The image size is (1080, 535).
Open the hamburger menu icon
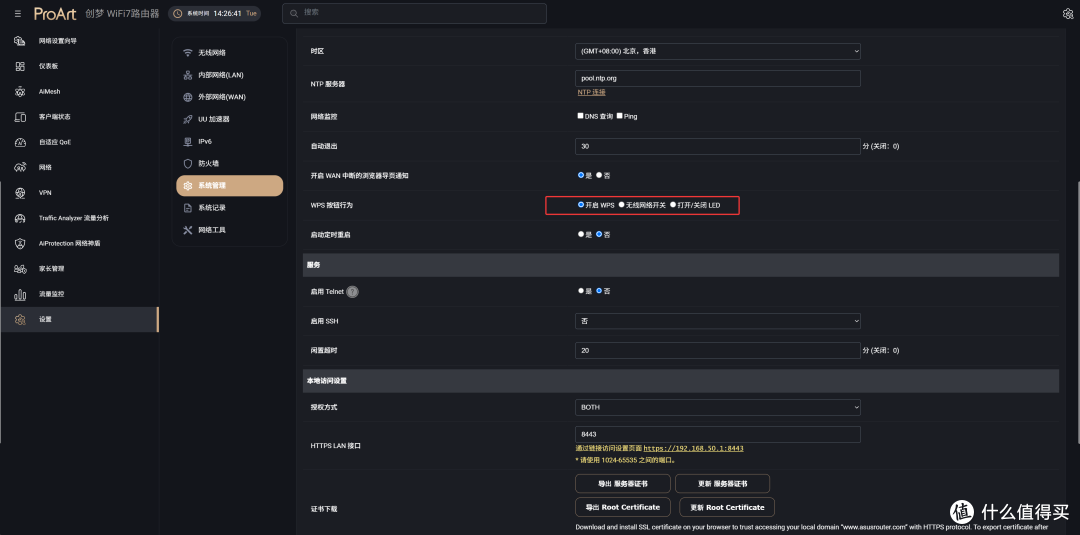click(17, 14)
